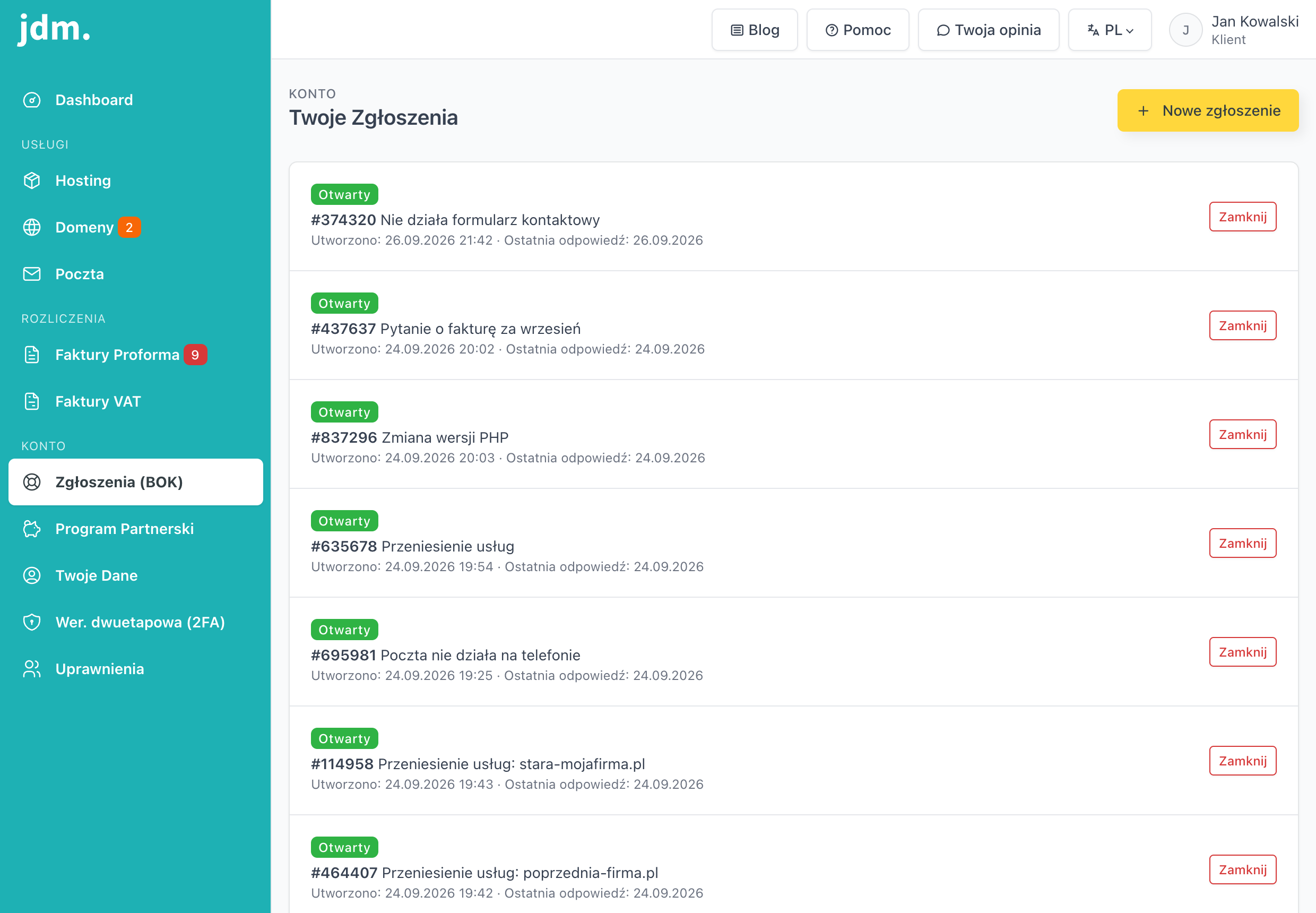The width and height of the screenshot is (1316, 913).
Task: Click the Faktury Proforma document icon
Action: pos(31,355)
